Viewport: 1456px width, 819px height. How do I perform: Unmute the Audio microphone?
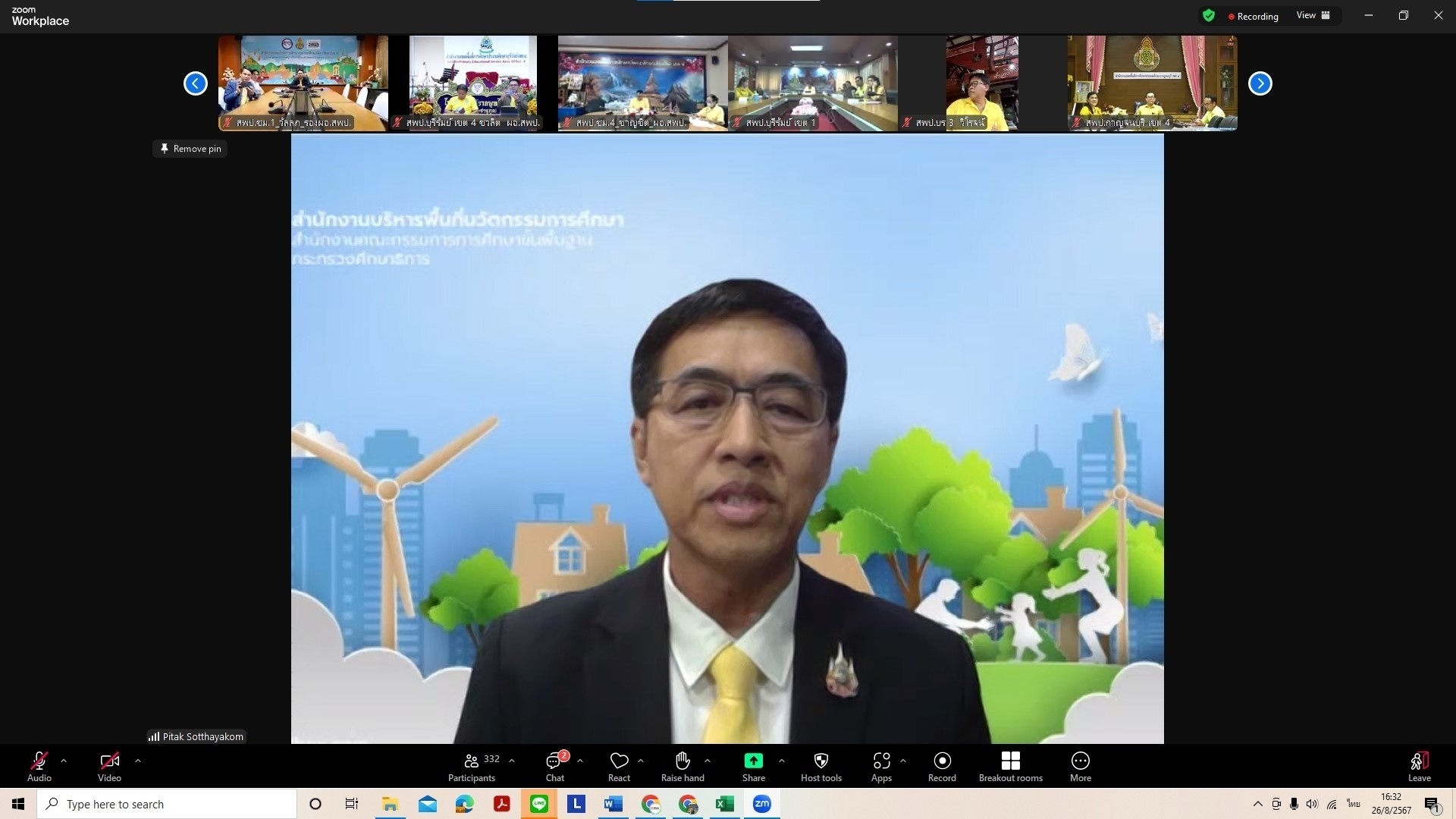click(39, 766)
